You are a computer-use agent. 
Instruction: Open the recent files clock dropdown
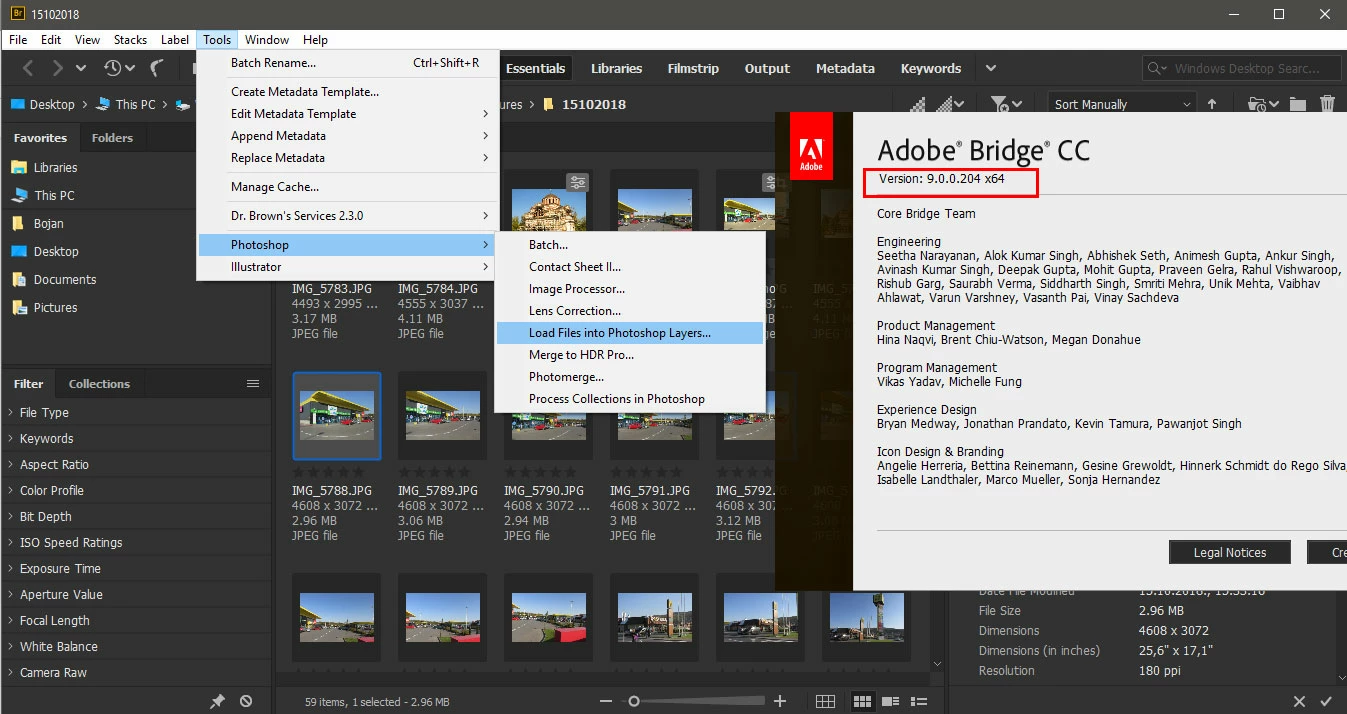118,68
